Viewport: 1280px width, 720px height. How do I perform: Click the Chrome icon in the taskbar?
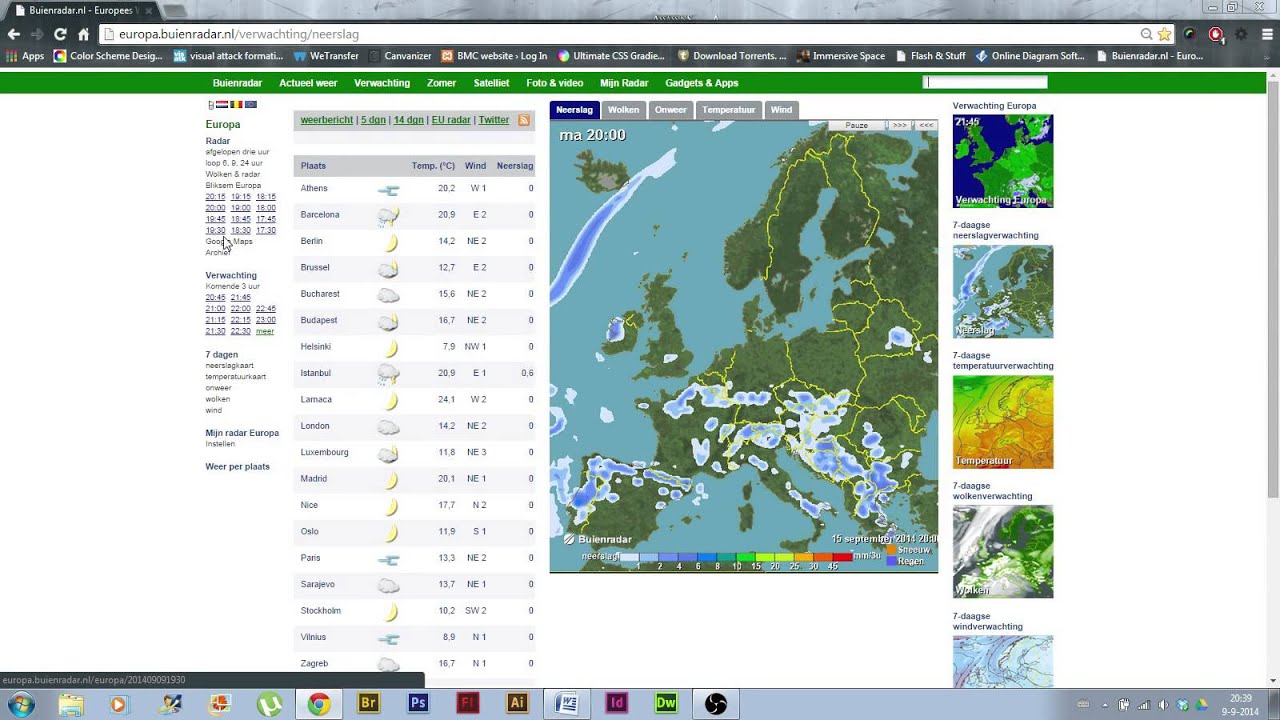click(x=319, y=704)
